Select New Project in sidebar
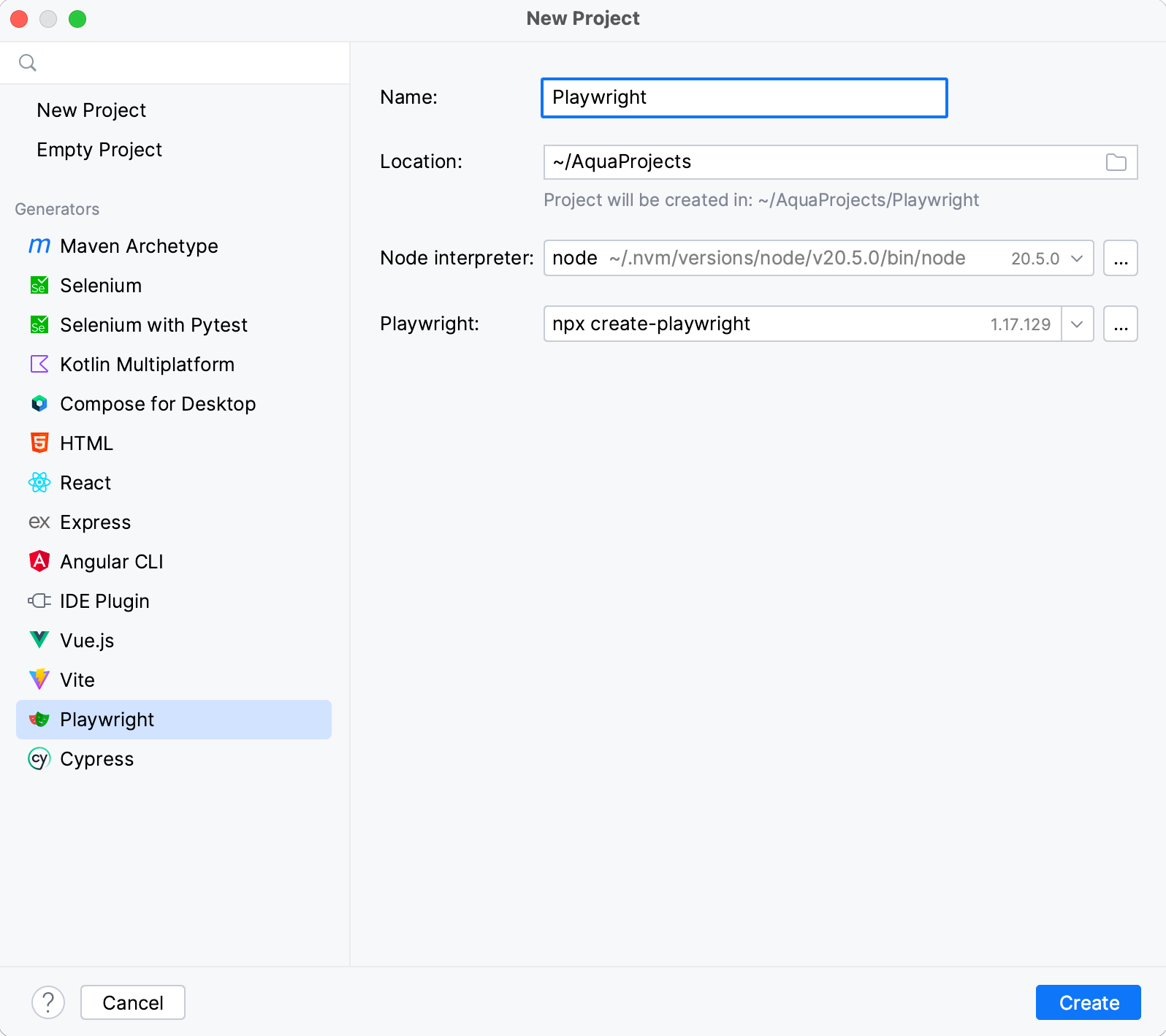 tap(91, 110)
